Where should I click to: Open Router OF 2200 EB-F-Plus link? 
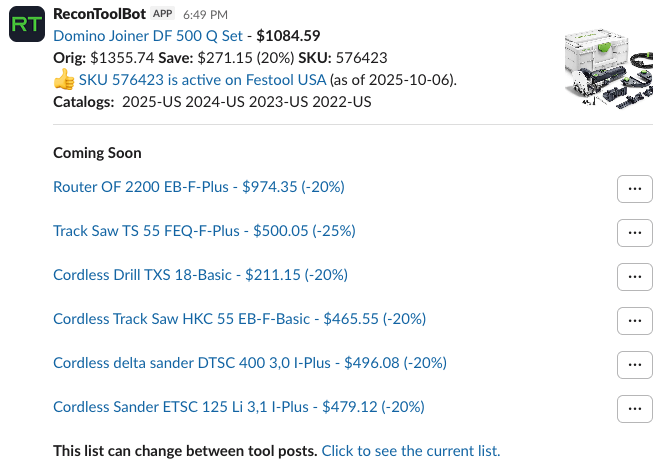coord(198,187)
